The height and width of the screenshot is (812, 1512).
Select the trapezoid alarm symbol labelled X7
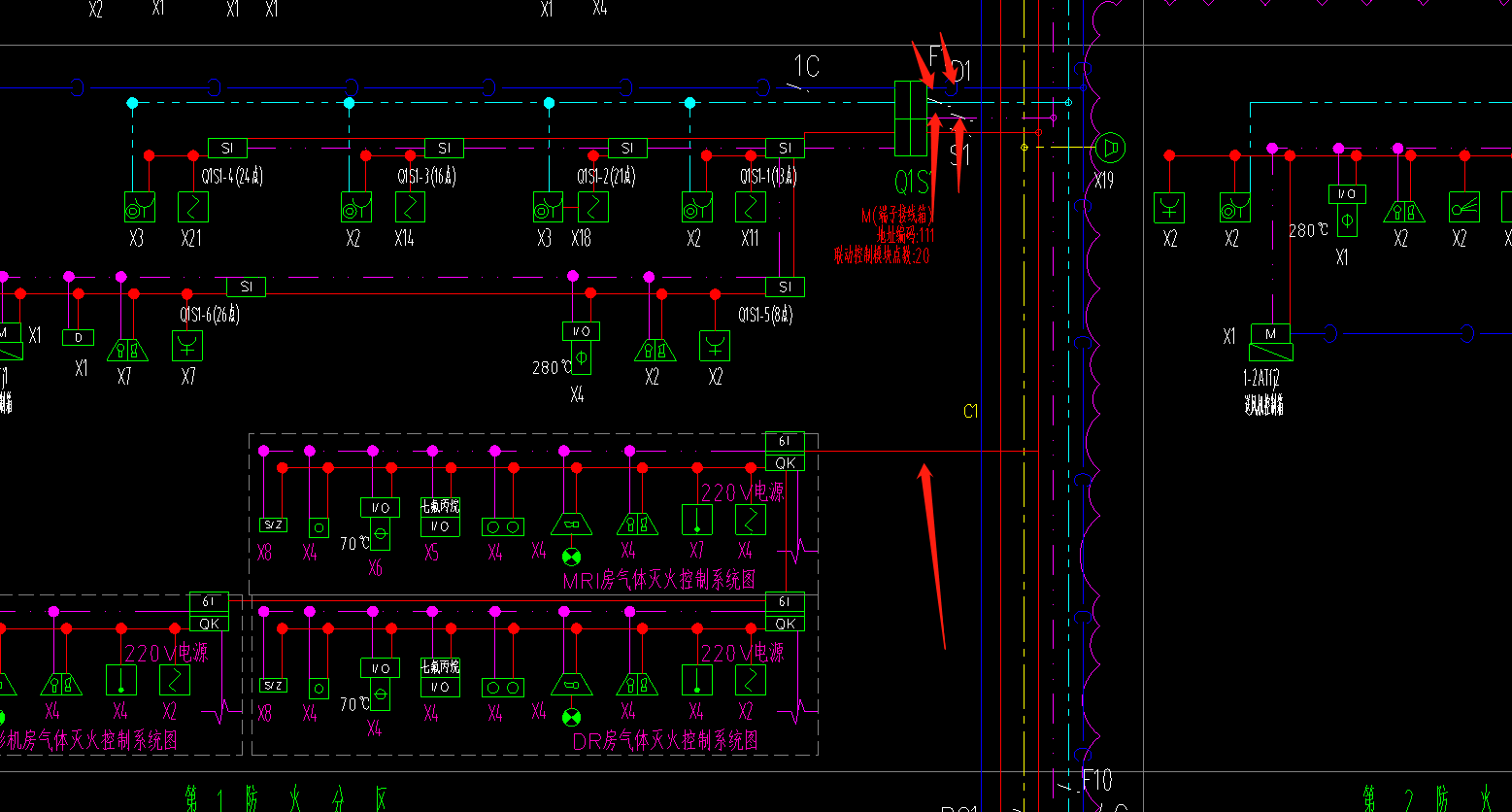127,349
